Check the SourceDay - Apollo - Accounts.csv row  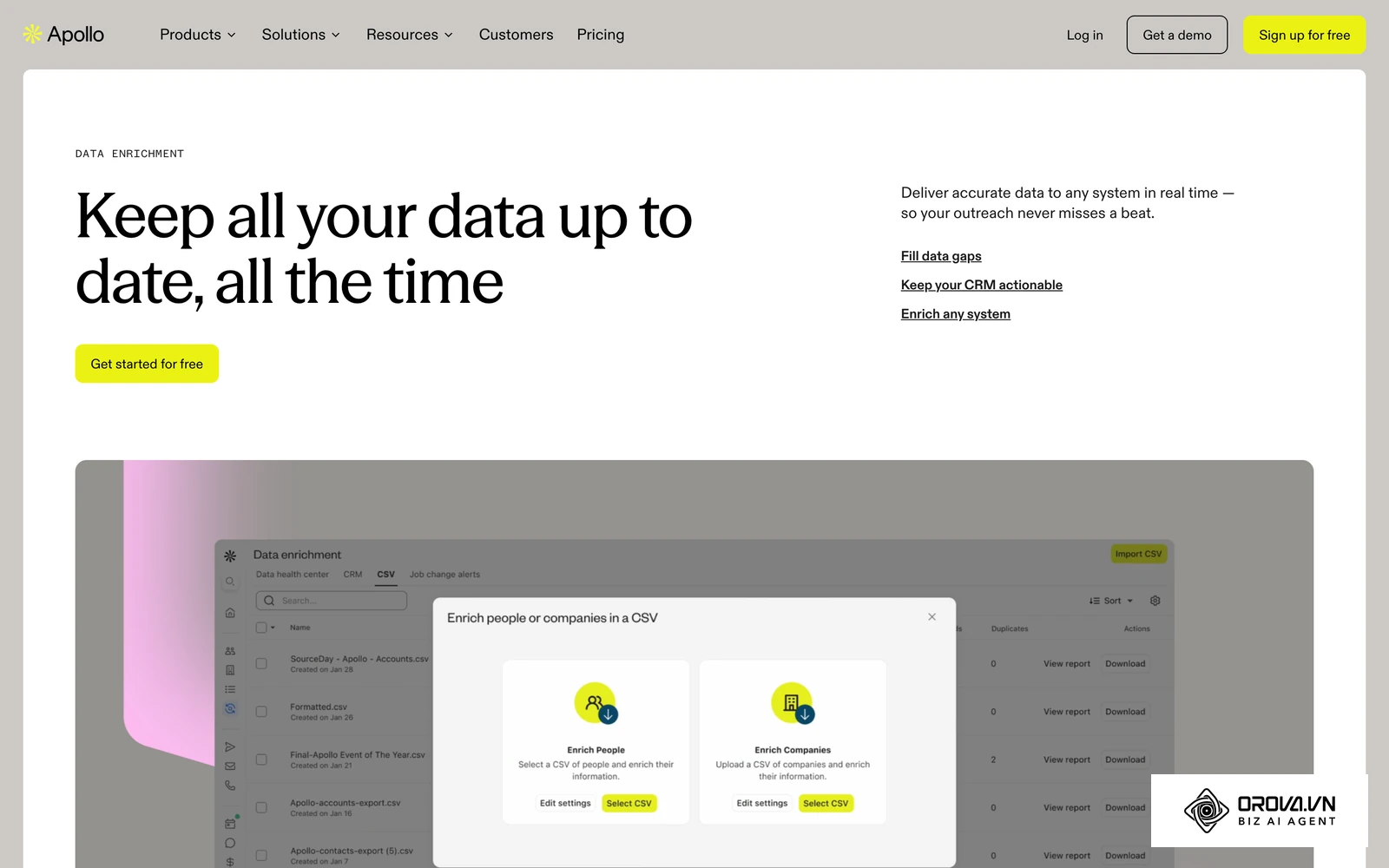tap(261, 664)
